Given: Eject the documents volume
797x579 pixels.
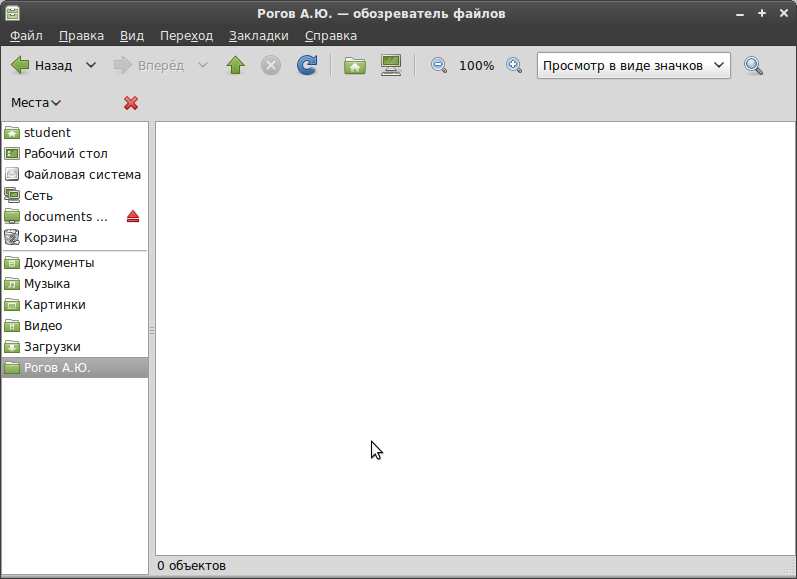Looking at the screenshot, I should coord(133,217).
